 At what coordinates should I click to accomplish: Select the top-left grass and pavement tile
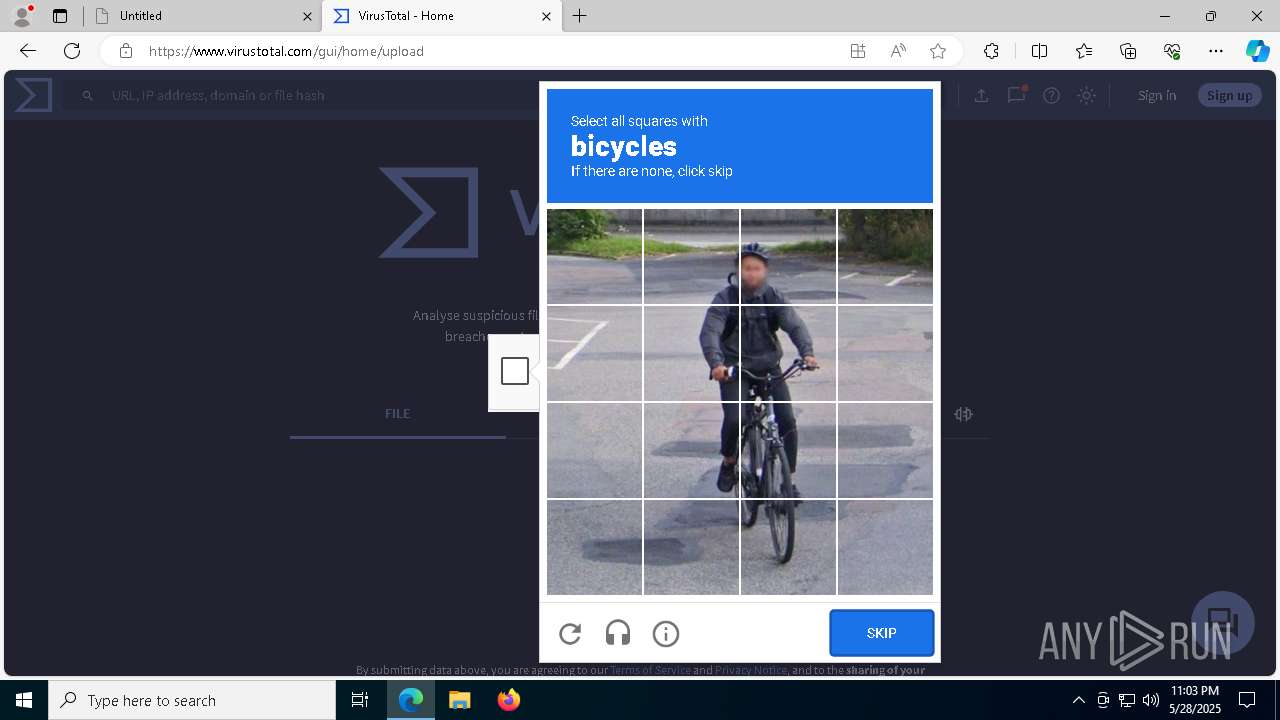pyautogui.click(x=594, y=256)
